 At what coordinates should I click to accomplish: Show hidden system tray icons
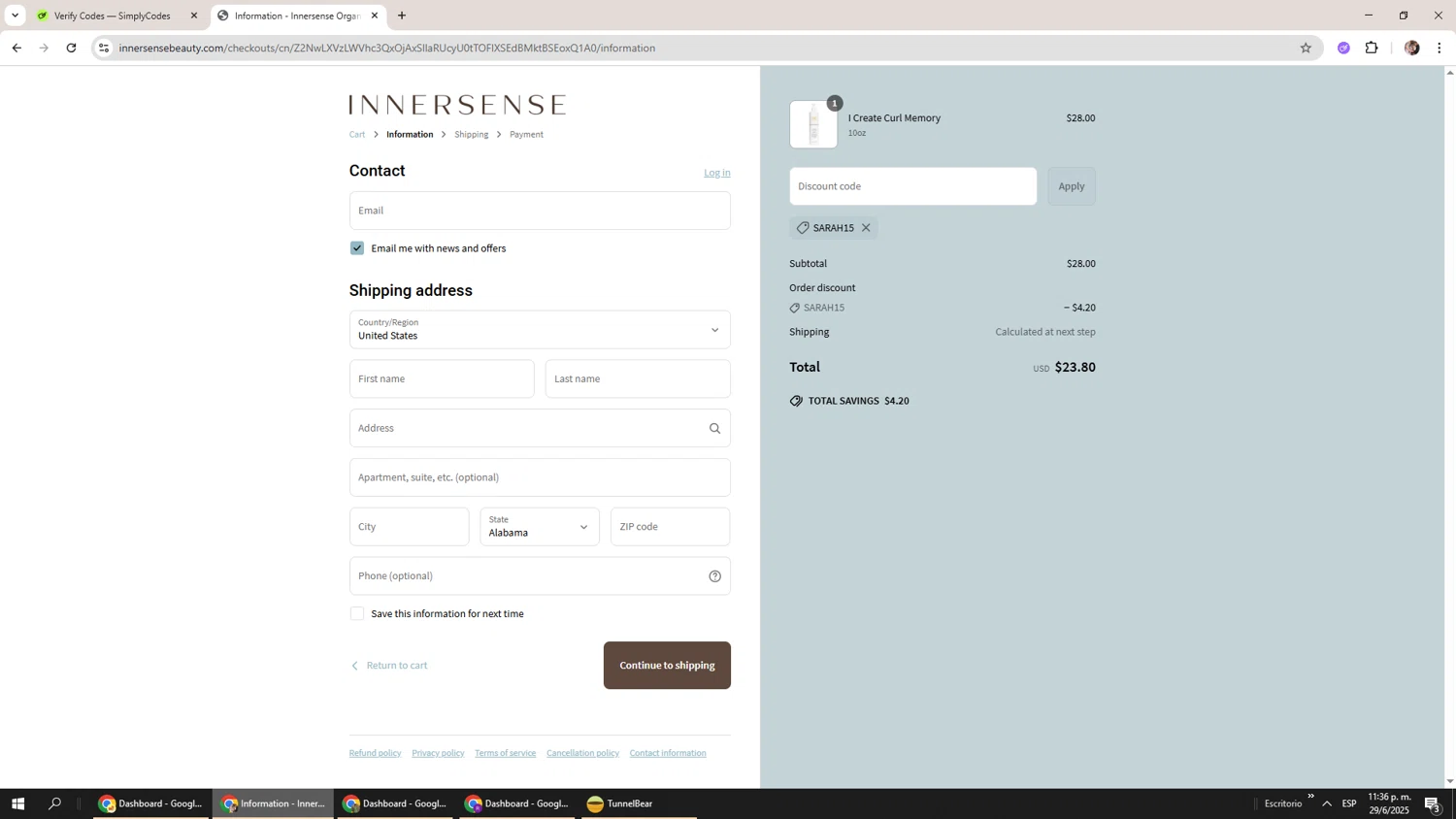pos(1327,803)
